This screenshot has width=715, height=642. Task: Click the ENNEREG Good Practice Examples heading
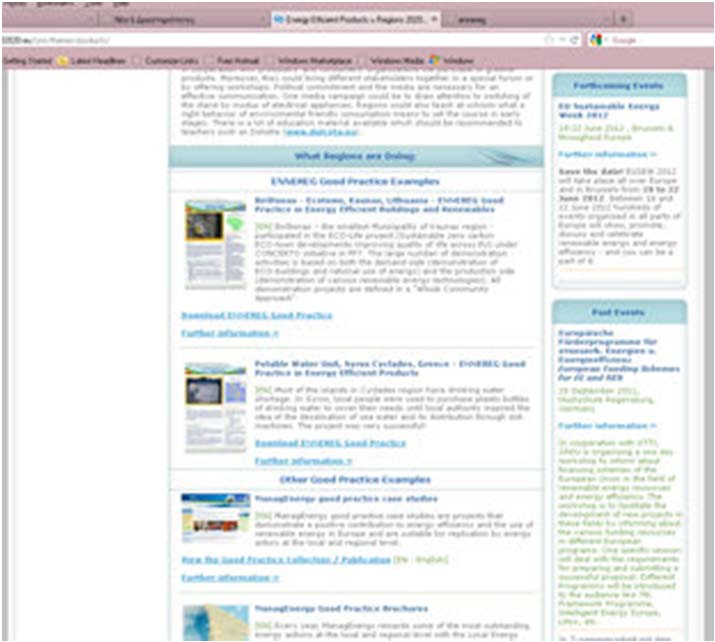point(355,181)
